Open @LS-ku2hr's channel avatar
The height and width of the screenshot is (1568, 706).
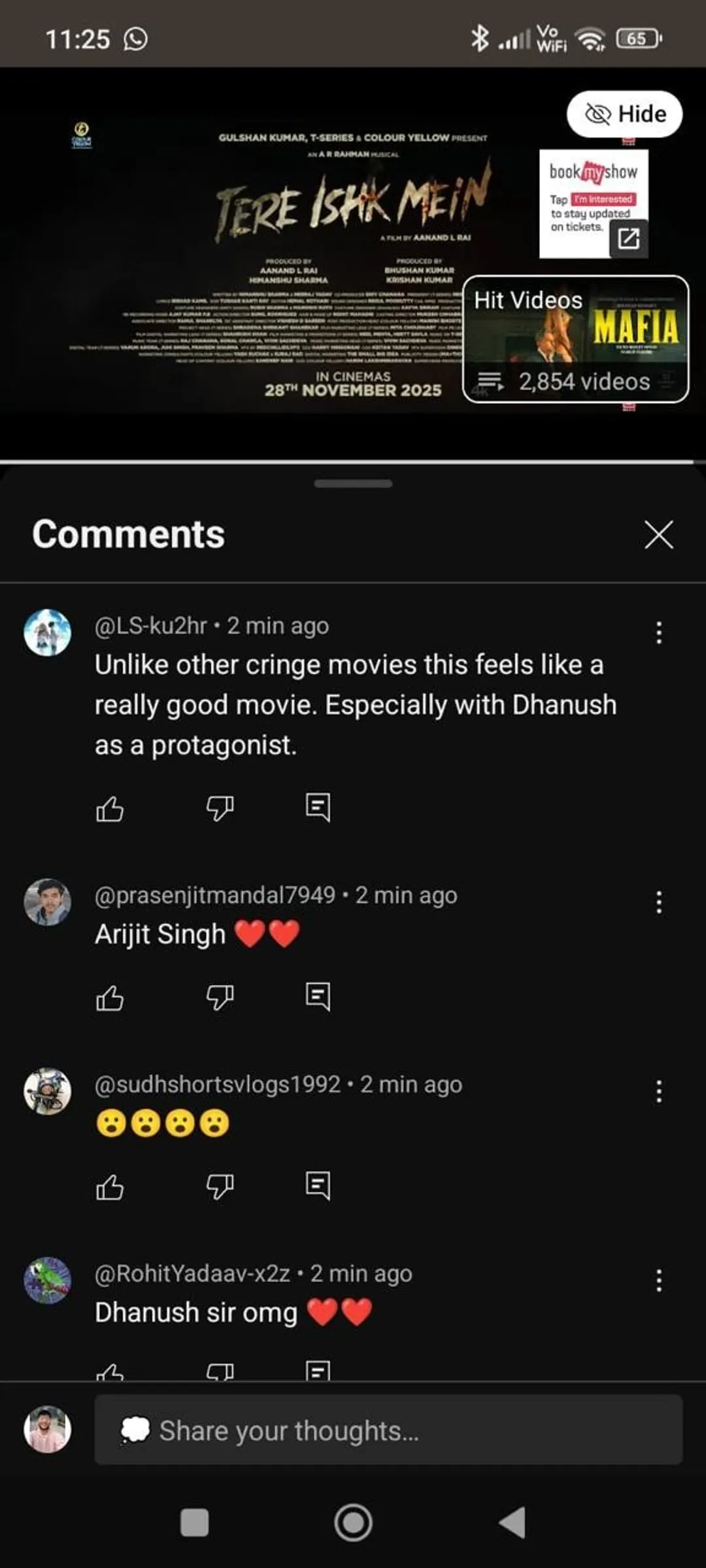pos(48,632)
